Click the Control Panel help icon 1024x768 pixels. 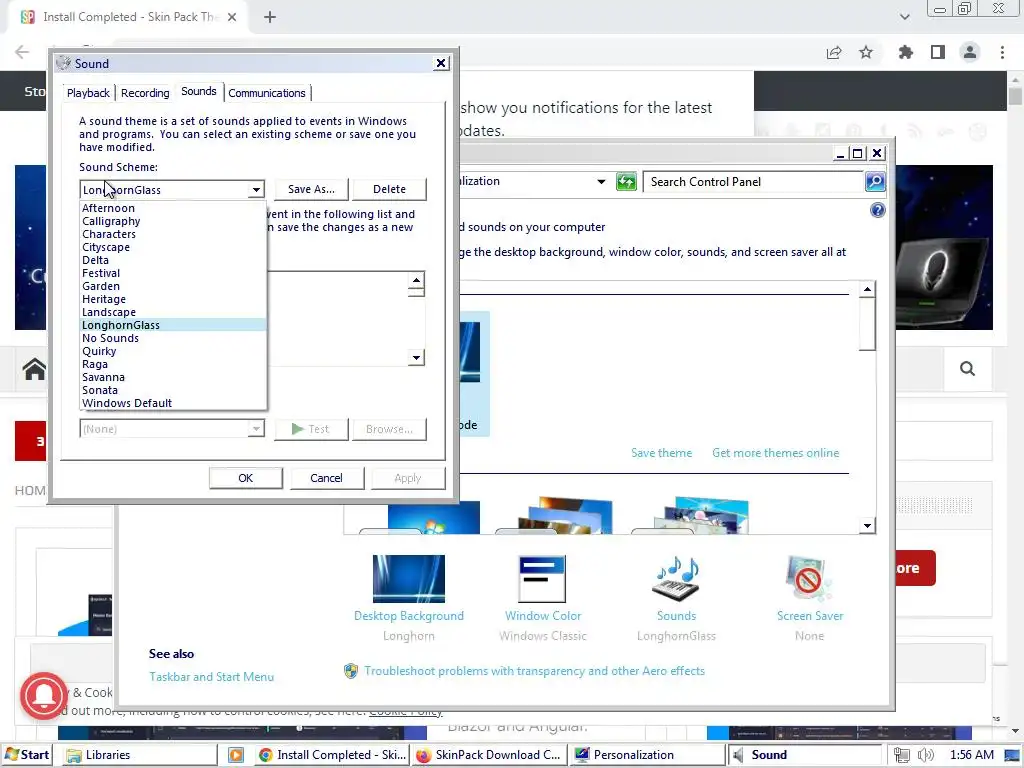pos(878,210)
